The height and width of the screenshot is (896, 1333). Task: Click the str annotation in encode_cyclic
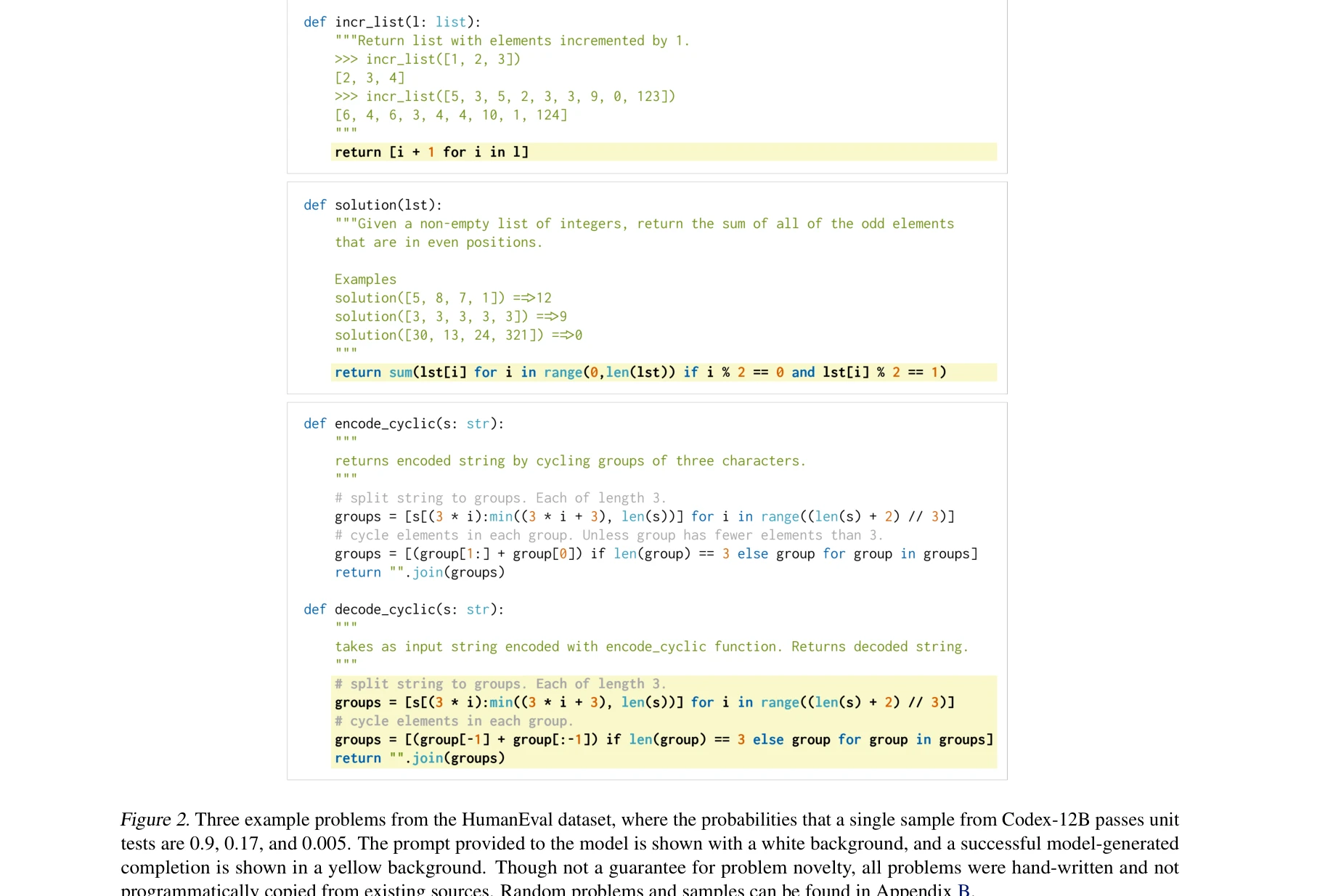478,423
